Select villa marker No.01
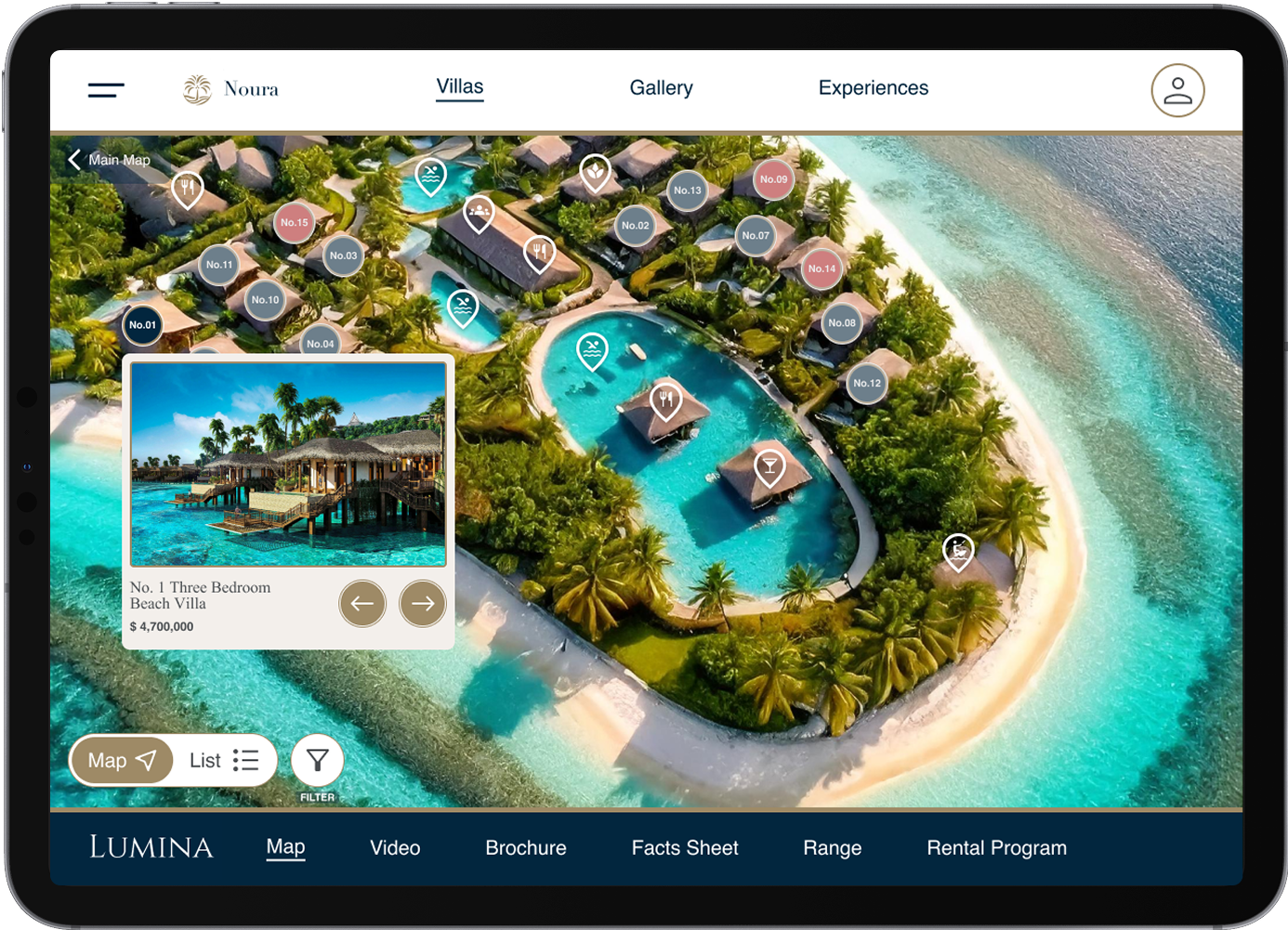This screenshot has width=1288, height=930. (x=142, y=325)
